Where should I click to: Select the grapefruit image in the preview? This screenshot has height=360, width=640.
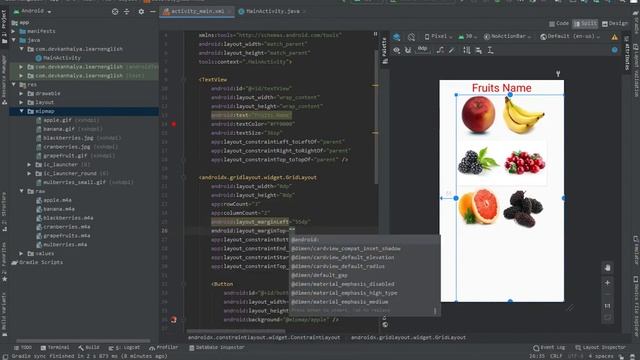479,206
